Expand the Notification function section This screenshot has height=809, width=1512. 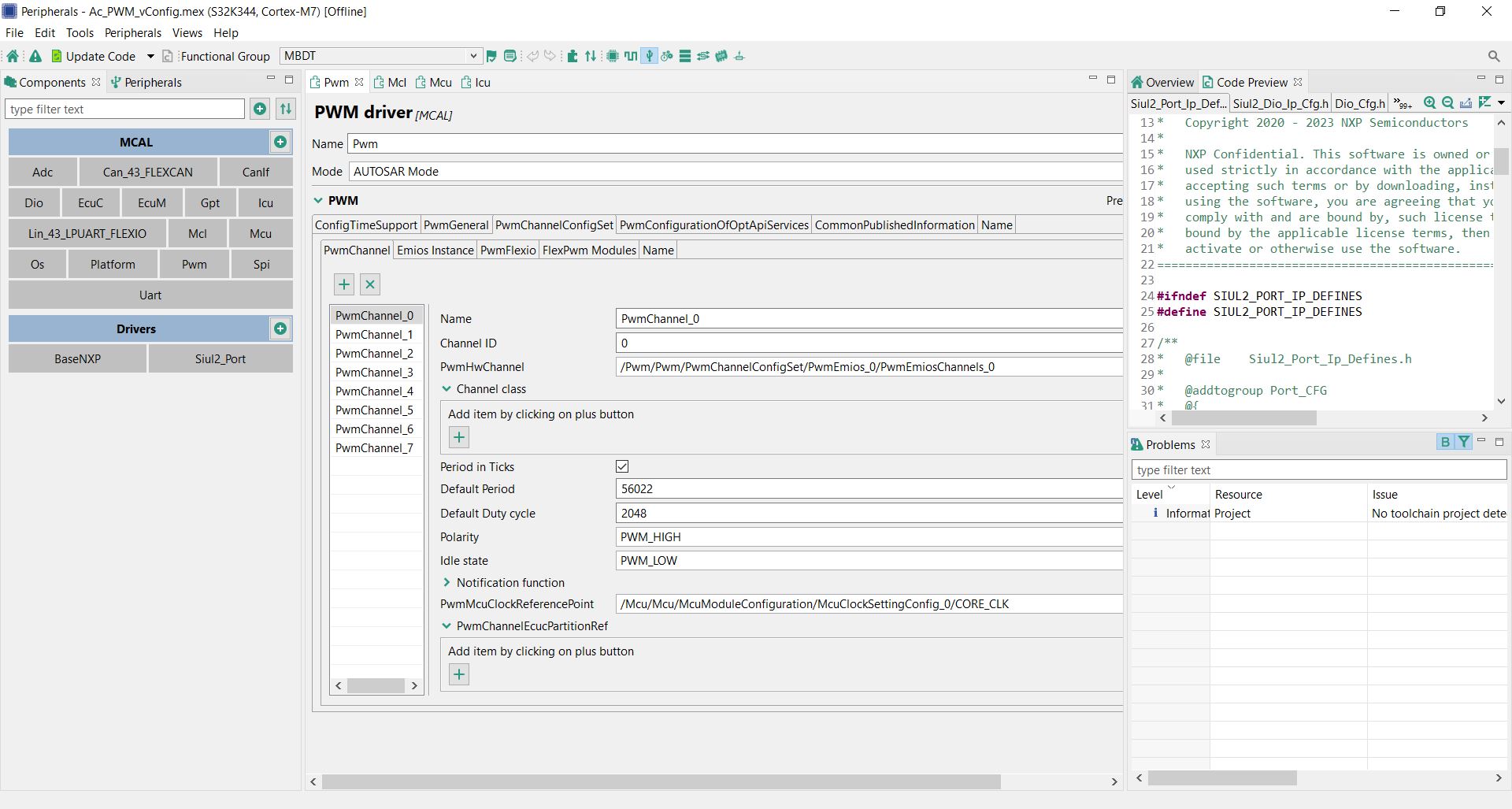click(447, 583)
